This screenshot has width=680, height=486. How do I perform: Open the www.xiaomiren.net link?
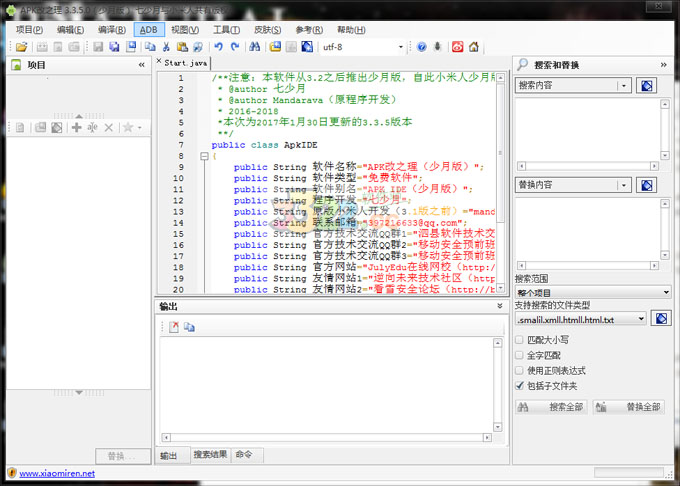point(57,473)
